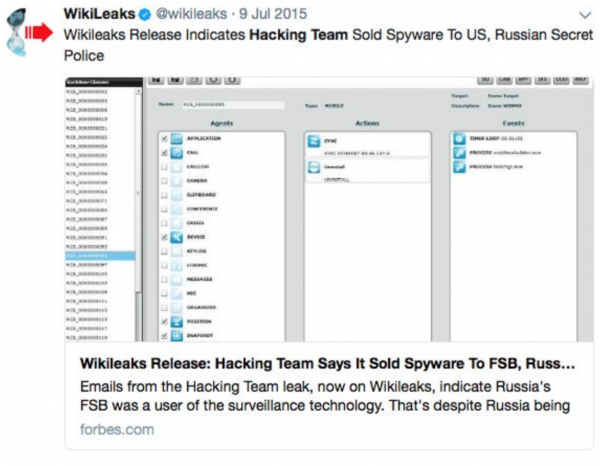
Task: Select the SYNC action icon
Action: (x=310, y=144)
